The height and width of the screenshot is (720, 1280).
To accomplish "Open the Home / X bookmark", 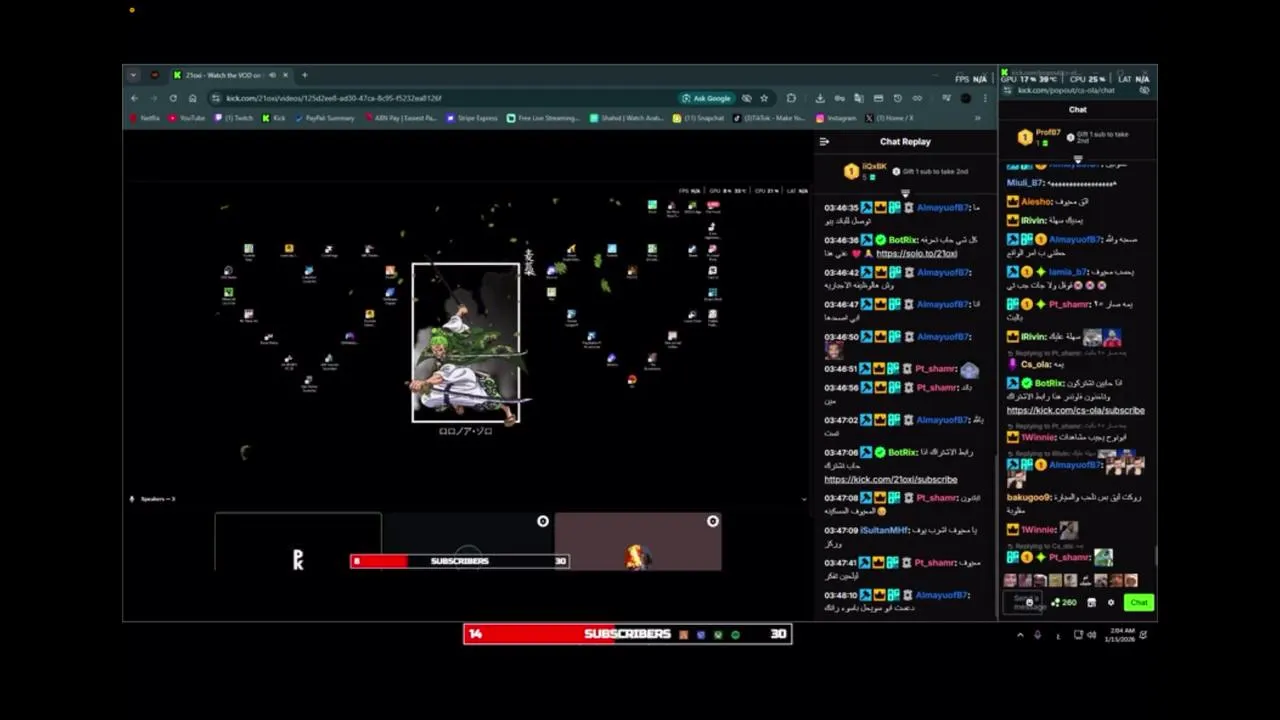I will click(x=889, y=118).
